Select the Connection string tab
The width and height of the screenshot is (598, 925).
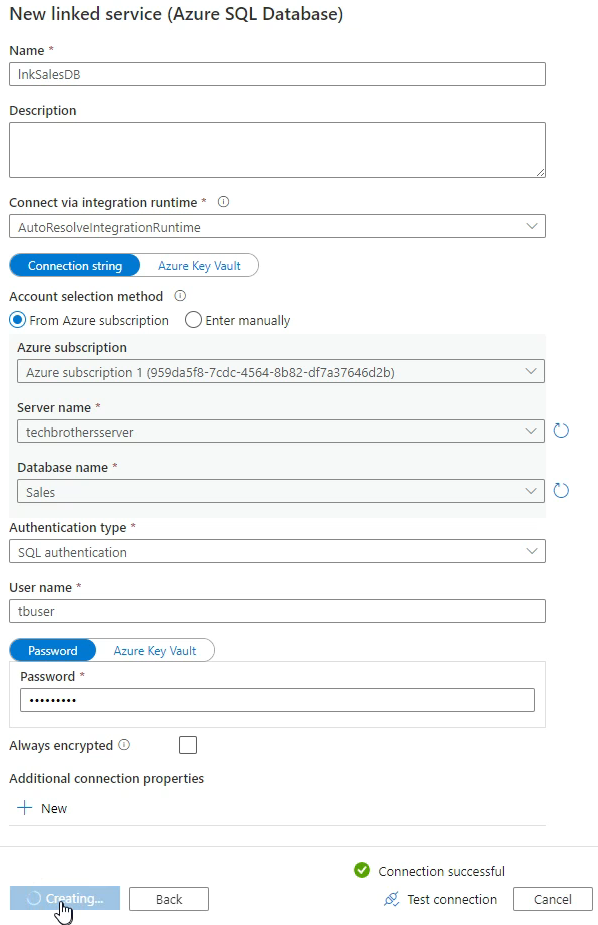click(74, 265)
